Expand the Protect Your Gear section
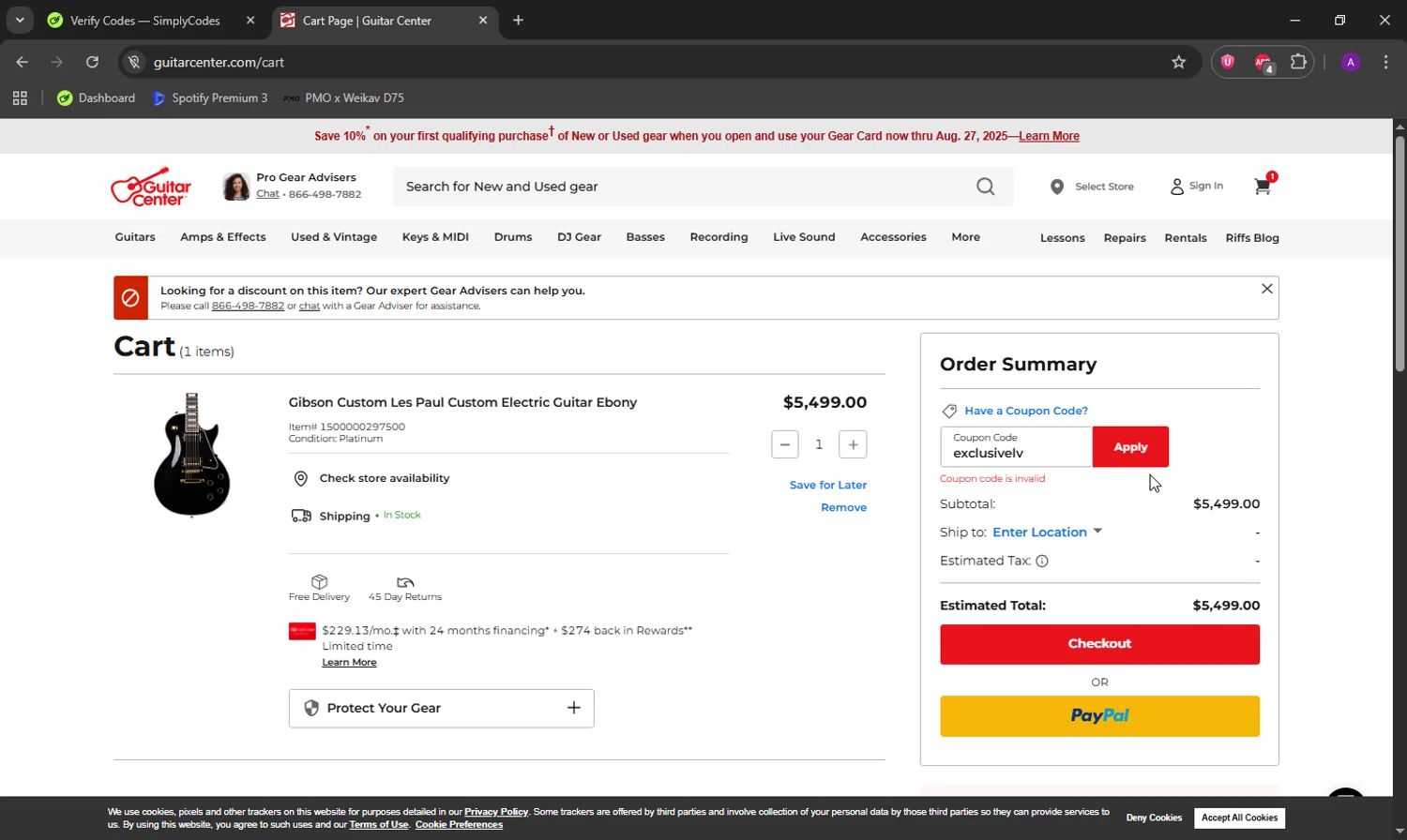The image size is (1407, 840). (574, 708)
